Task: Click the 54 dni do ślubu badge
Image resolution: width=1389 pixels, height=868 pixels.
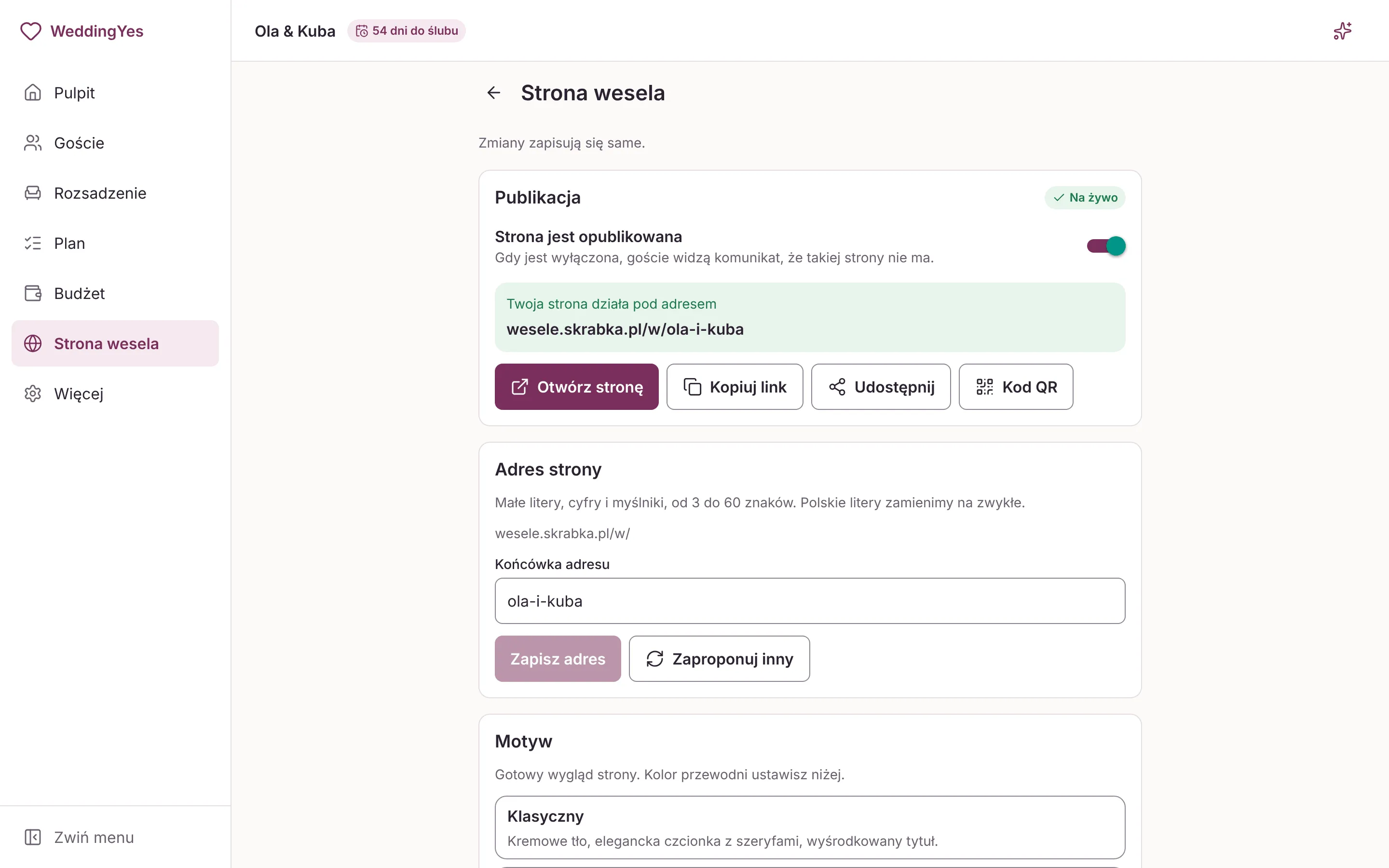Action: 407,31
